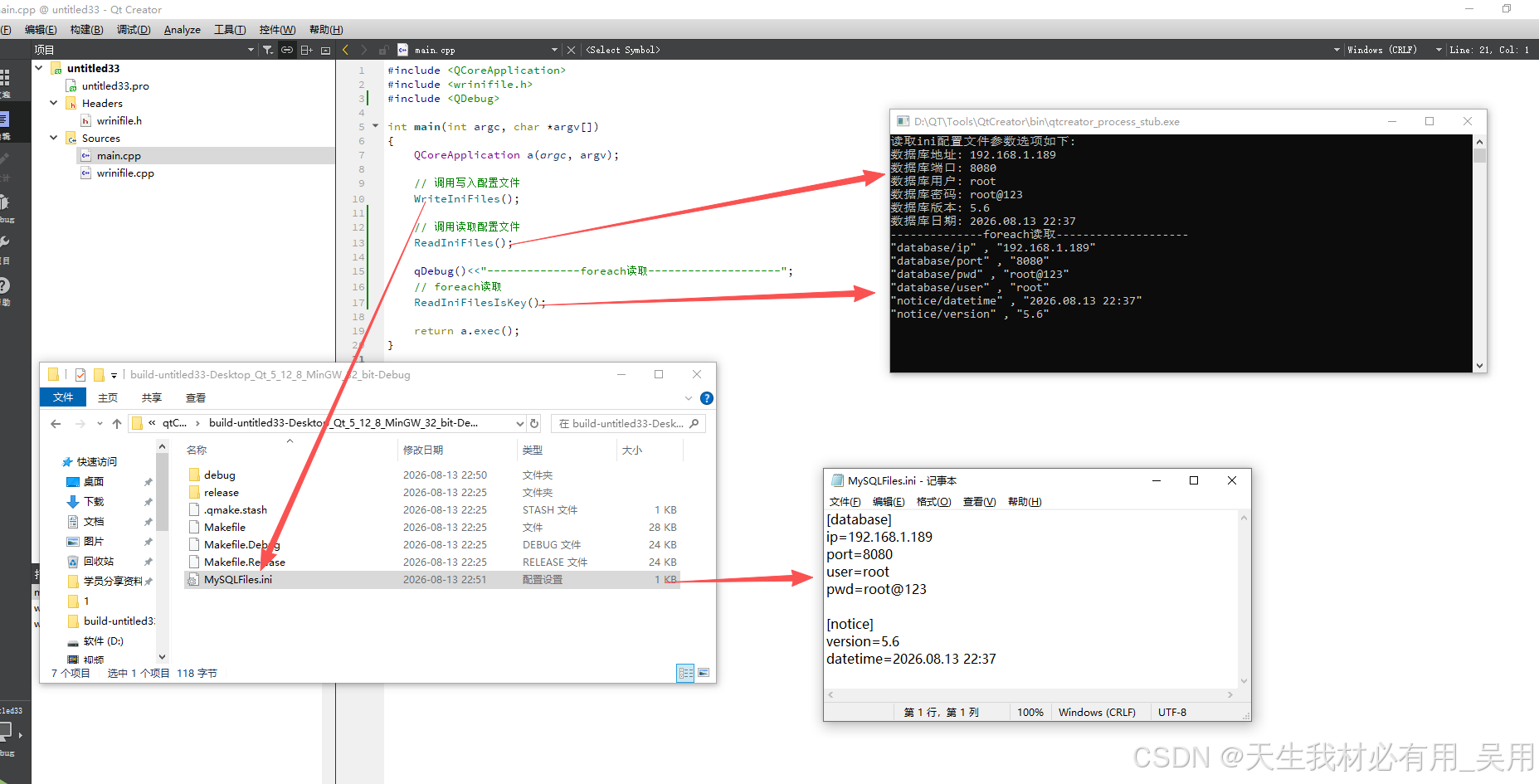Switch to Projects mode wrench icon
1539x784 pixels.
5,243
